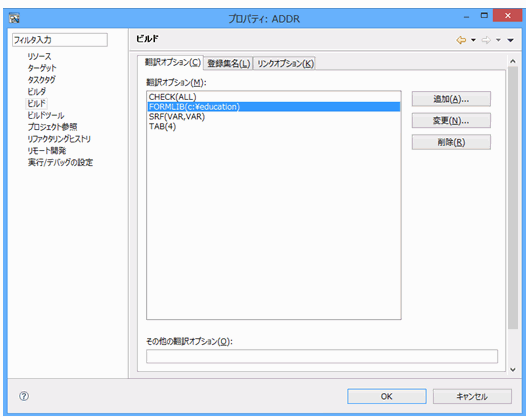
Task: Click the help question mark icon
Action: tap(24, 396)
